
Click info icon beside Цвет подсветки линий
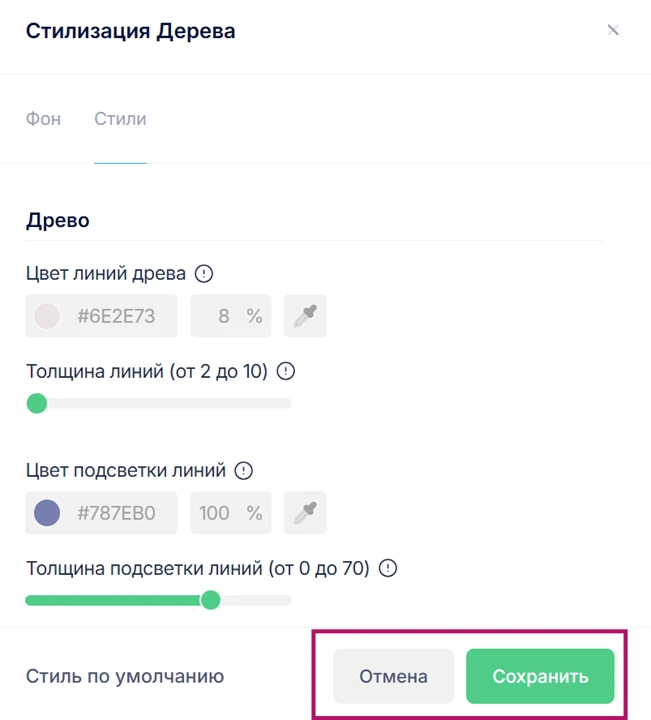coord(243,470)
